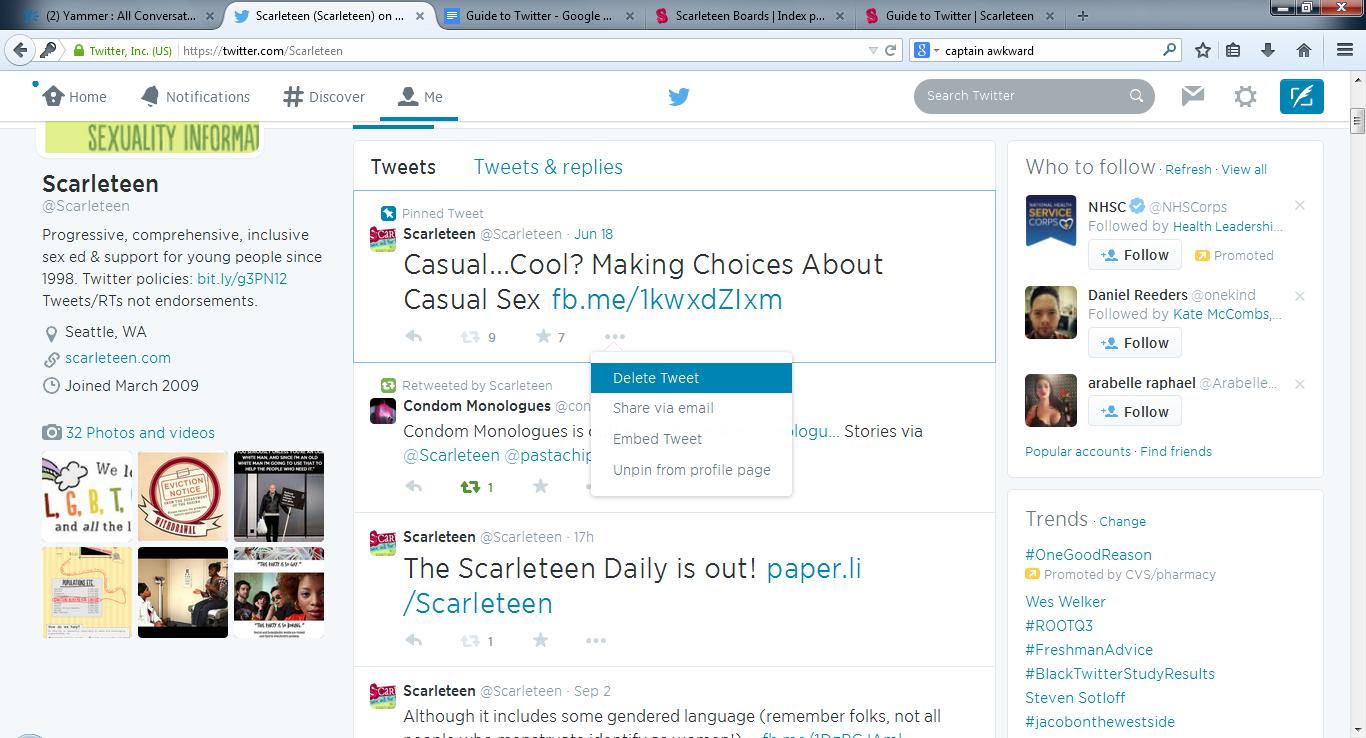The height and width of the screenshot is (738, 1366).
Task: Open a new browser tab
Action: tap(1083, 15)
